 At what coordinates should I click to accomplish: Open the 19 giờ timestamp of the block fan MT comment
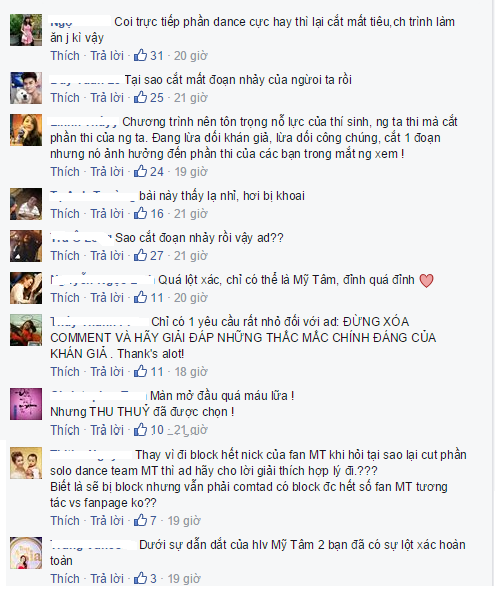click(x=184, y=520)
